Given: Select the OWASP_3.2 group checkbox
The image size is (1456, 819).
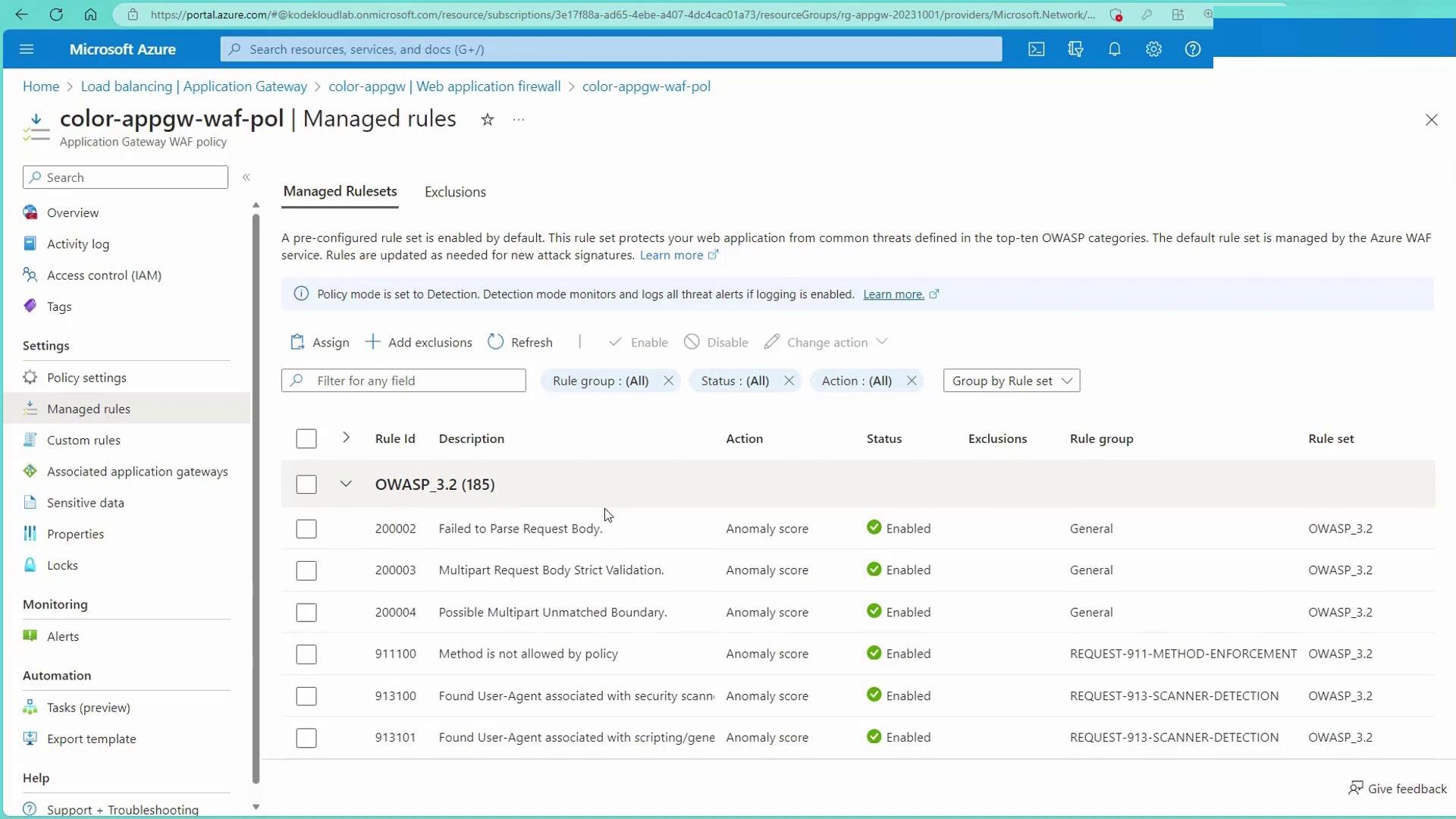Looking at the screenshot, I should [306, 485].
